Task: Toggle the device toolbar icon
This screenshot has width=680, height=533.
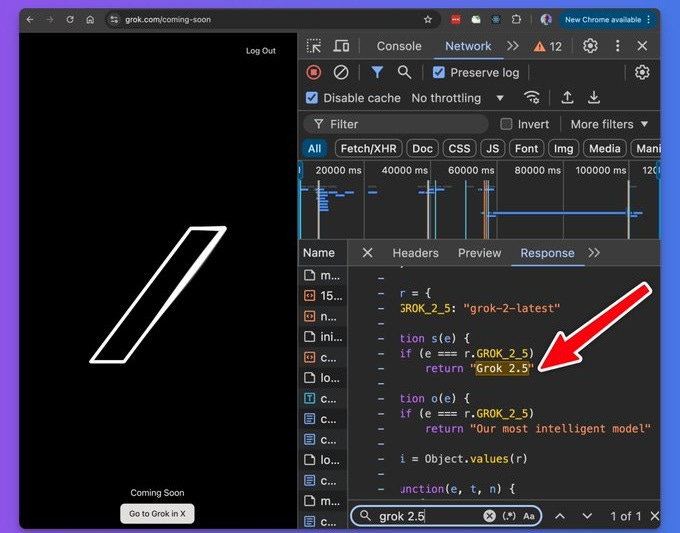Action: 341,46
